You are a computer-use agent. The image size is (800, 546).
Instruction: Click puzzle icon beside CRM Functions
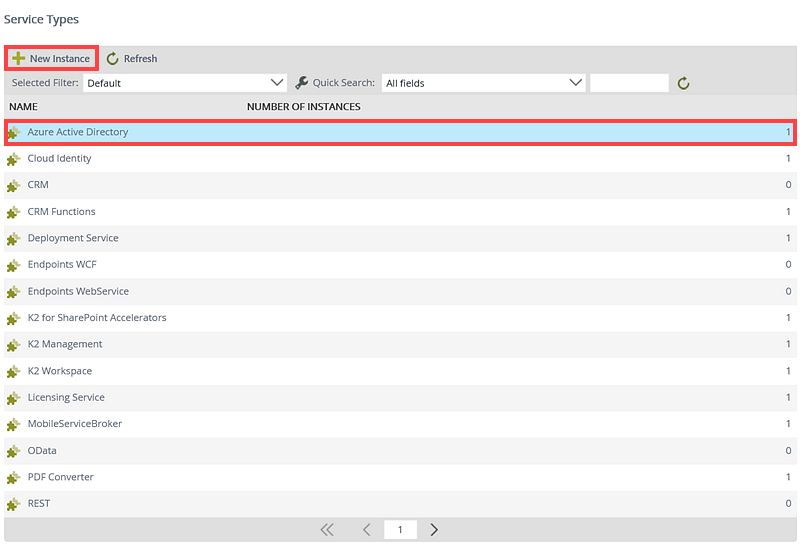click(13, 212)
